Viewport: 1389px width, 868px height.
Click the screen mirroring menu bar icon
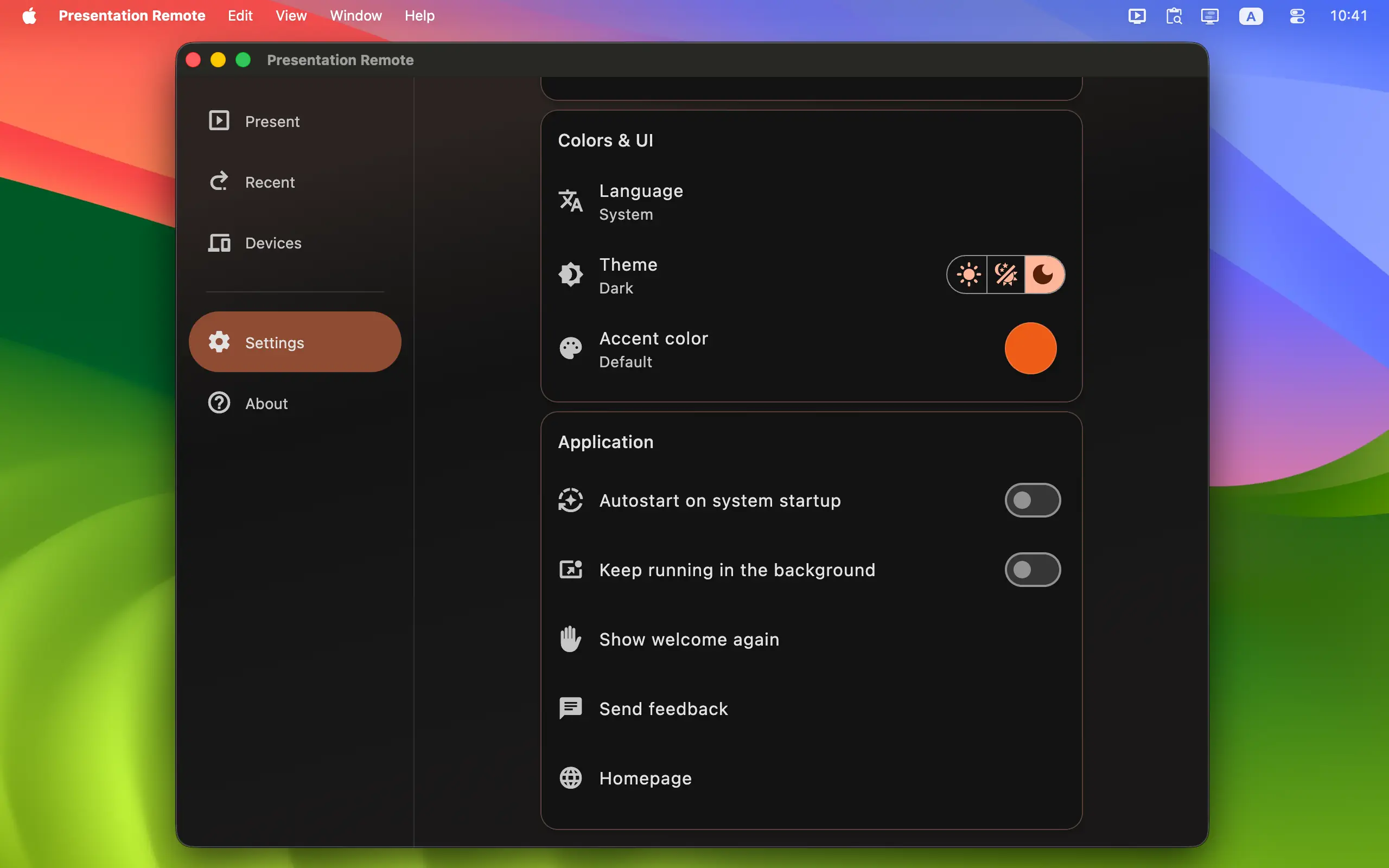(x=1209, y=16)
